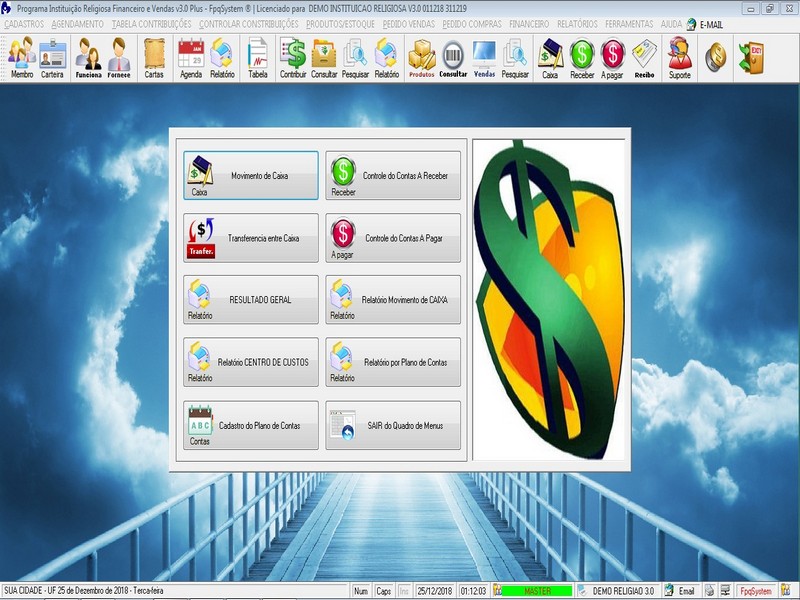The image size is (800, 600).
Task: Click the Num indicator in status bar
Action: (x=361, y=591)
